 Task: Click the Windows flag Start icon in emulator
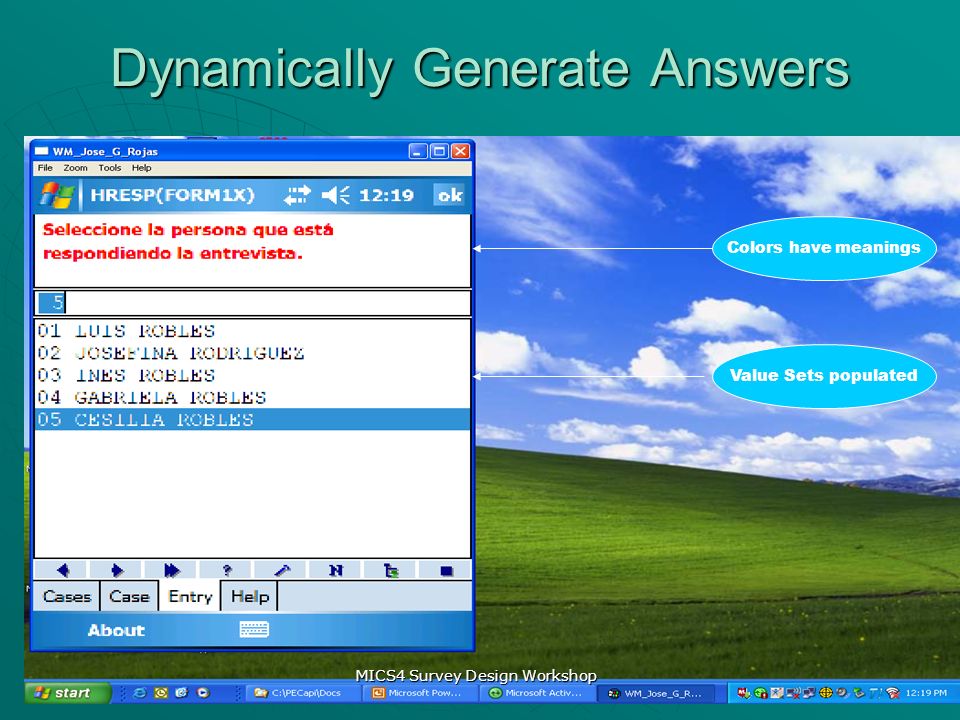(x=58, y=195)
